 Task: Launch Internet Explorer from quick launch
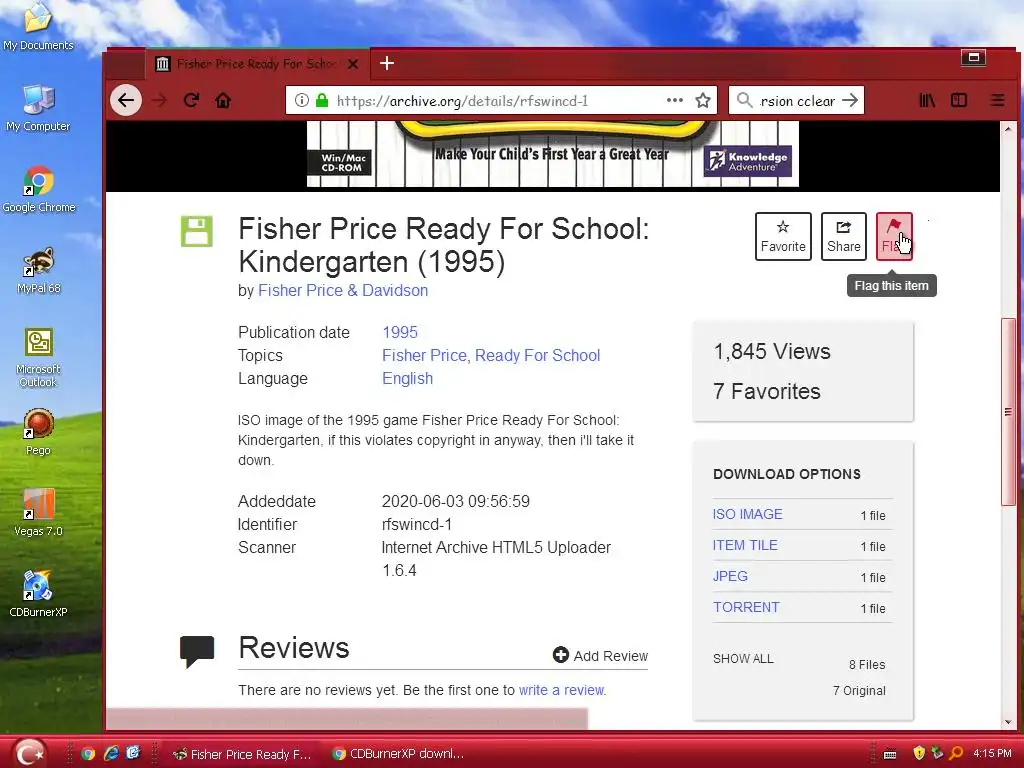click(x=111, y=754)
